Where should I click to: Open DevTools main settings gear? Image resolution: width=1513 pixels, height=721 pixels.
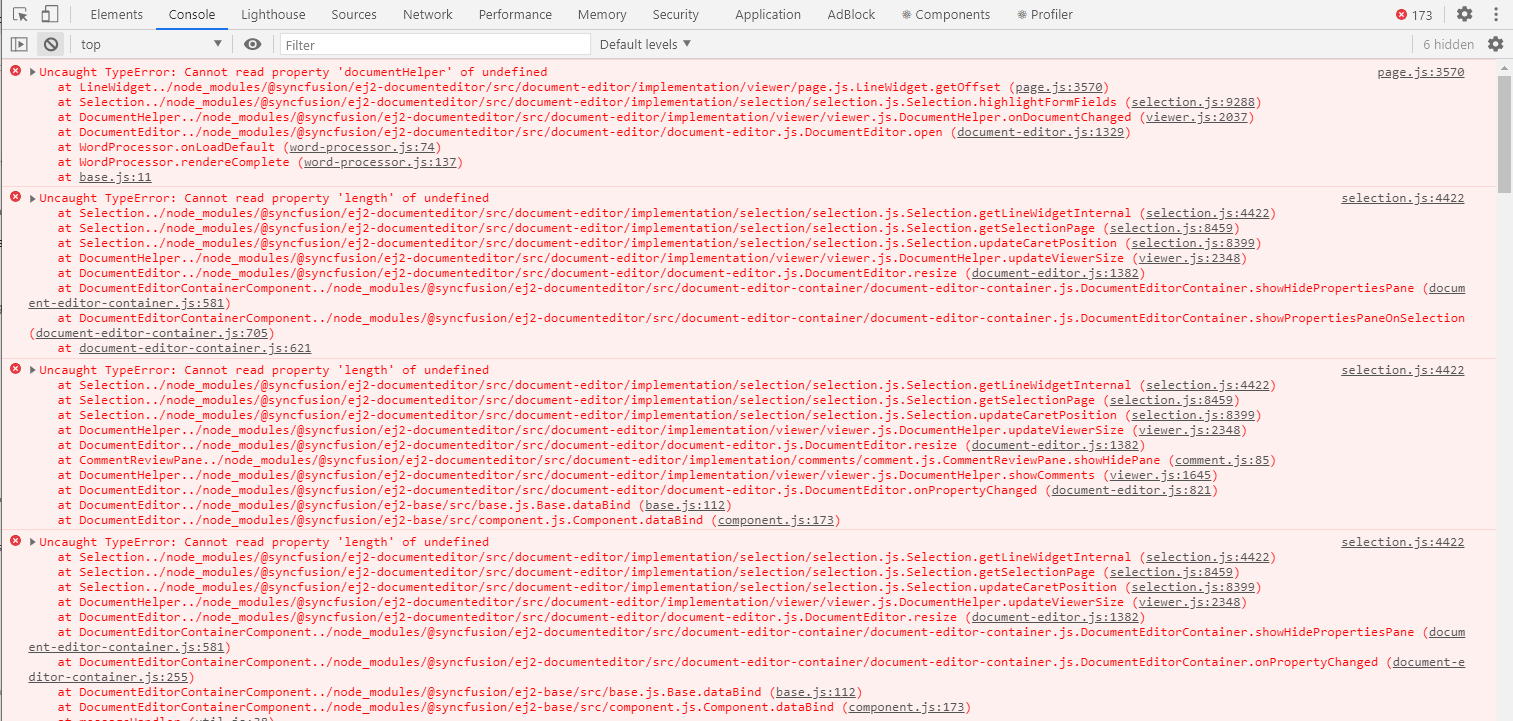(1464, 14)
